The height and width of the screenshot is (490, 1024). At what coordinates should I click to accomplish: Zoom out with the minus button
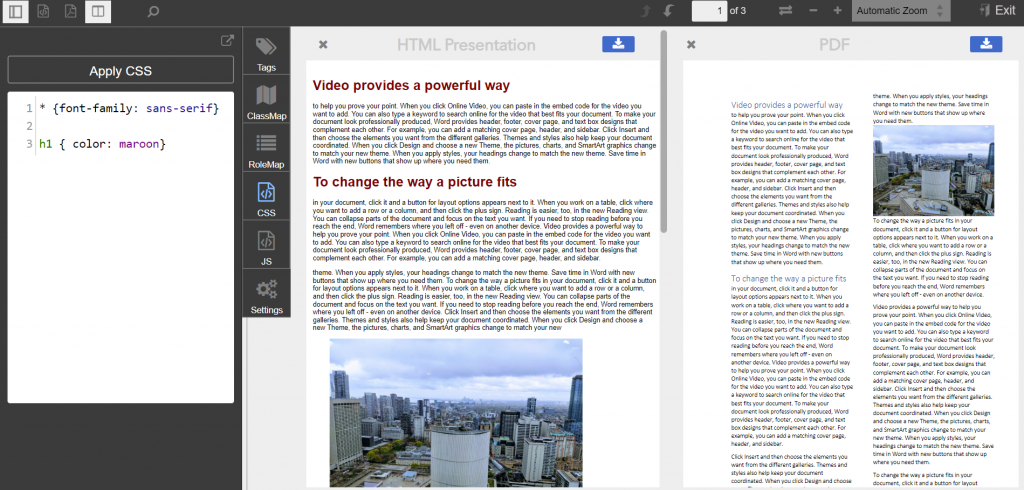tap(813, 11)
